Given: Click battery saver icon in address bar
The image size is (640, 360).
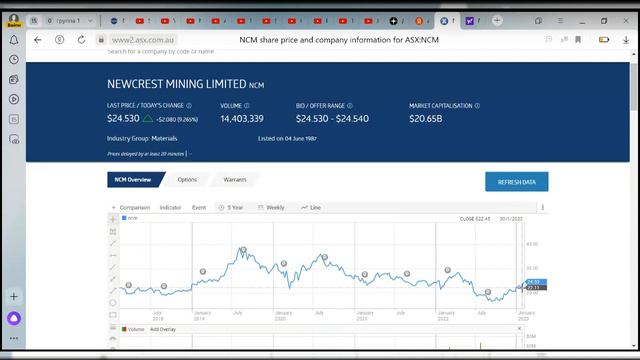Looking at the screenshot, I should click(x=604, y=40).
